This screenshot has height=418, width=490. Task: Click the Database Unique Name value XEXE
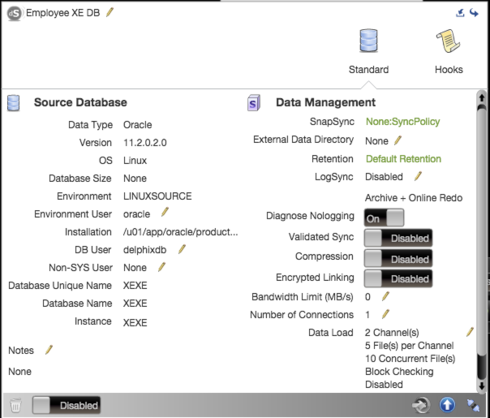click(135, 285)
